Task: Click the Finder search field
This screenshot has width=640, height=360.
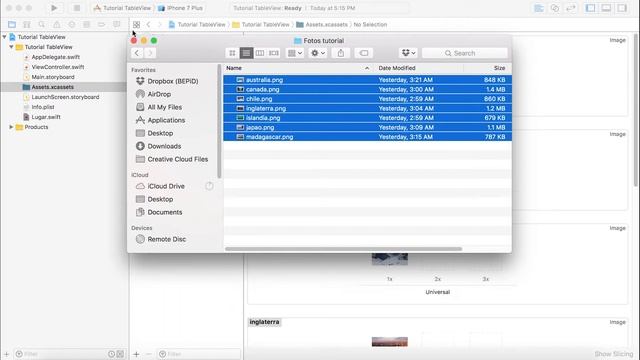Action: pos(465,53)
